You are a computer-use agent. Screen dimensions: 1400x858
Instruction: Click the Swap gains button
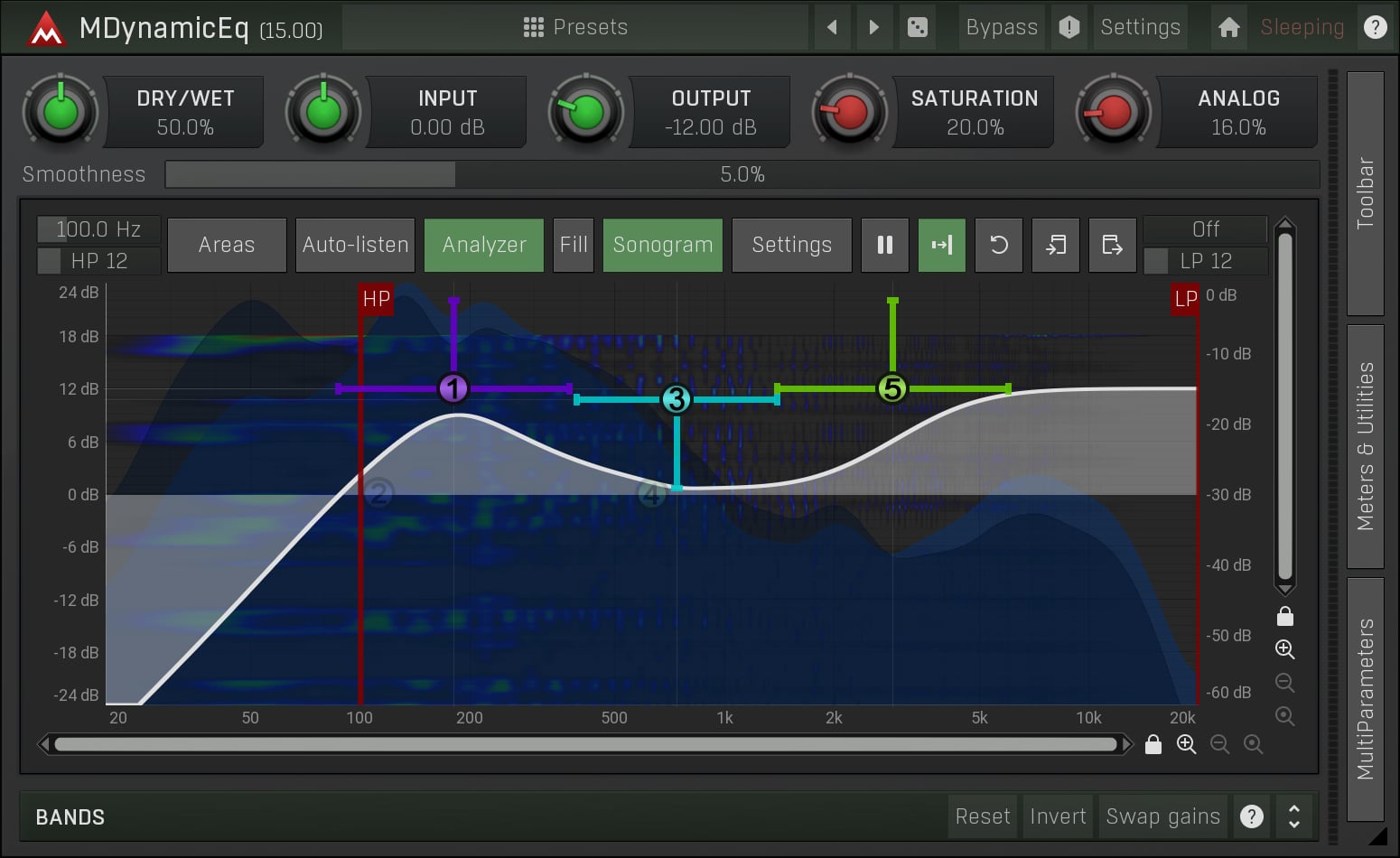tap(1162, 816)
